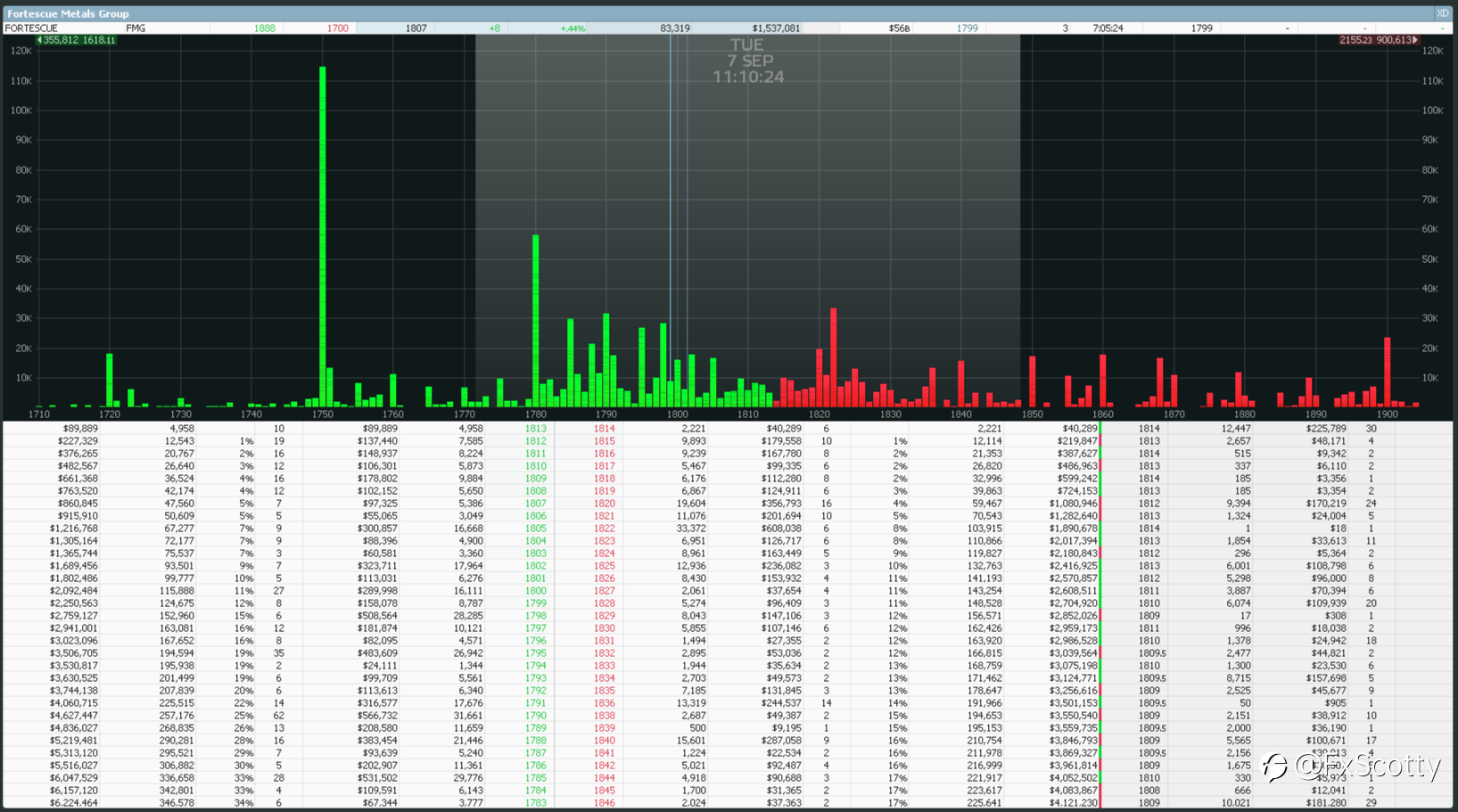Viewport: 1458px width, 812px height.
Task: Click trade value $181,280 in bottom row
Action: [1325, 803]
